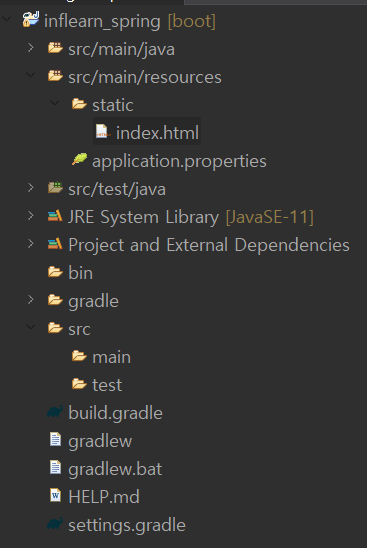
Task: Select inflearn_spring [boot] project label
Action: (130, 22)
